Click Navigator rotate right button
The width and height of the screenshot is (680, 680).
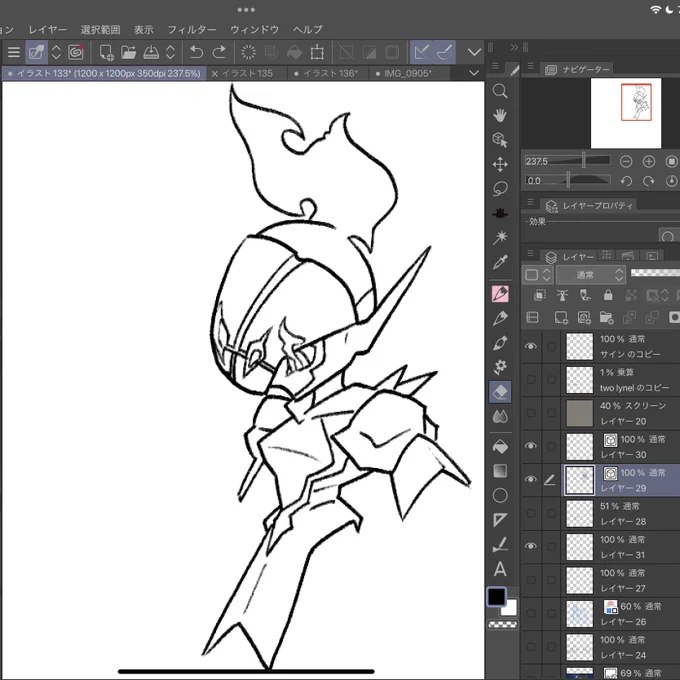coord(649,181)
